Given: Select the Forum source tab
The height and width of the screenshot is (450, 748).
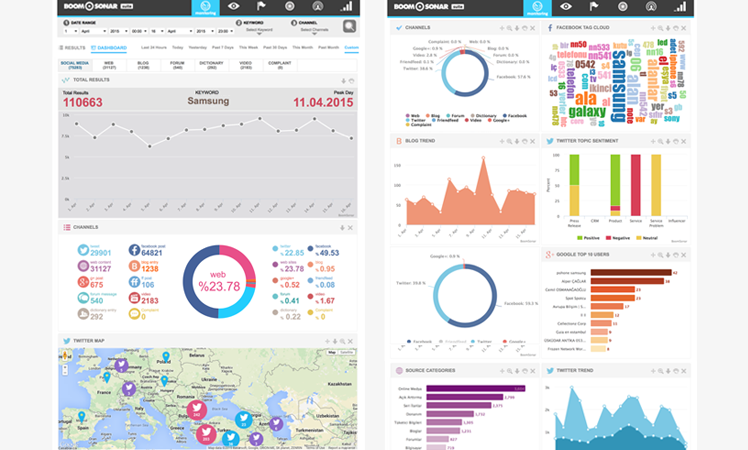Looking at the screenshot, I should click(177, 65).
